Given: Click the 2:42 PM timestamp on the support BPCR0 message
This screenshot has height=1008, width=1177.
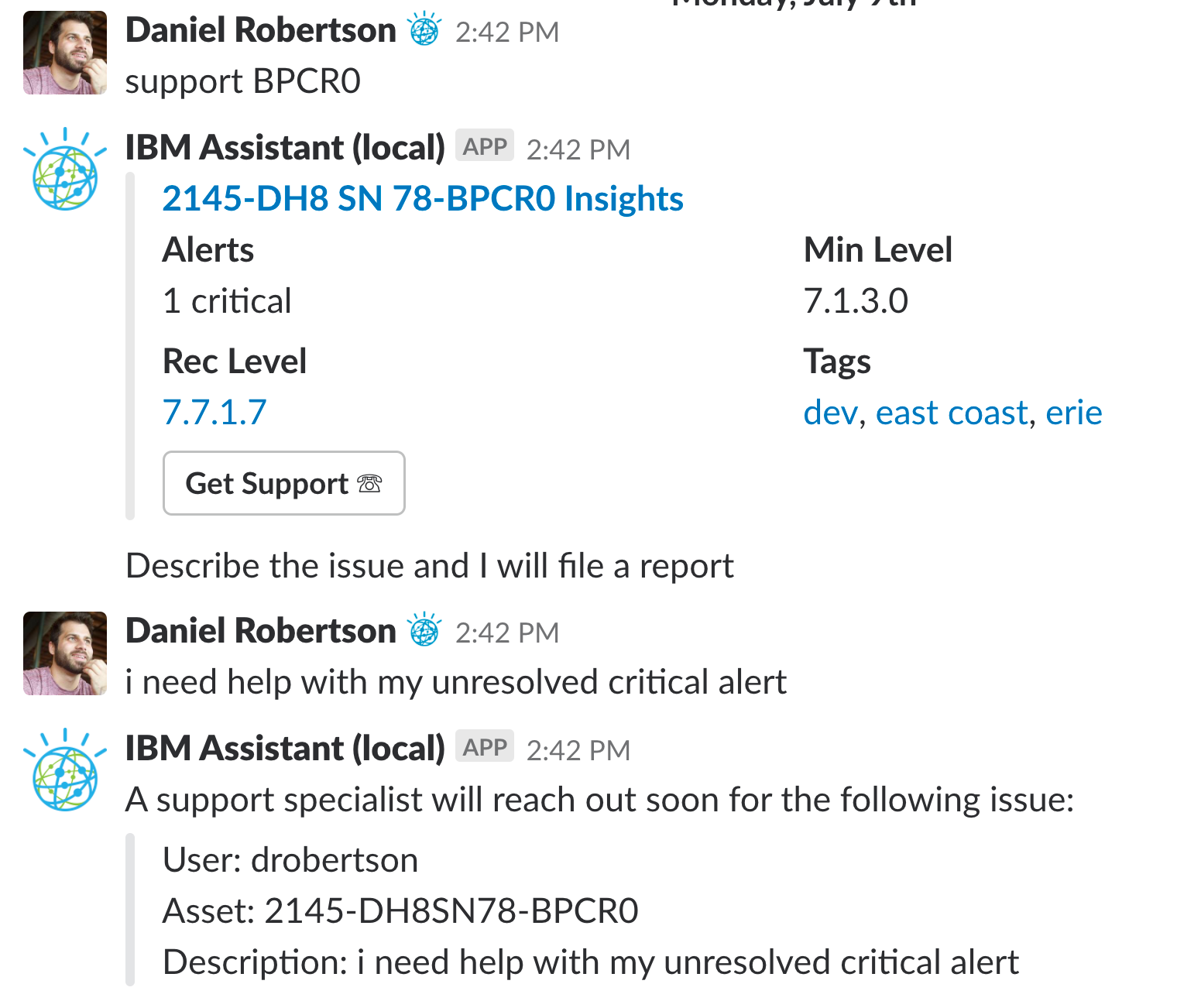Looking at the screenshot, I should pos(507,32).
